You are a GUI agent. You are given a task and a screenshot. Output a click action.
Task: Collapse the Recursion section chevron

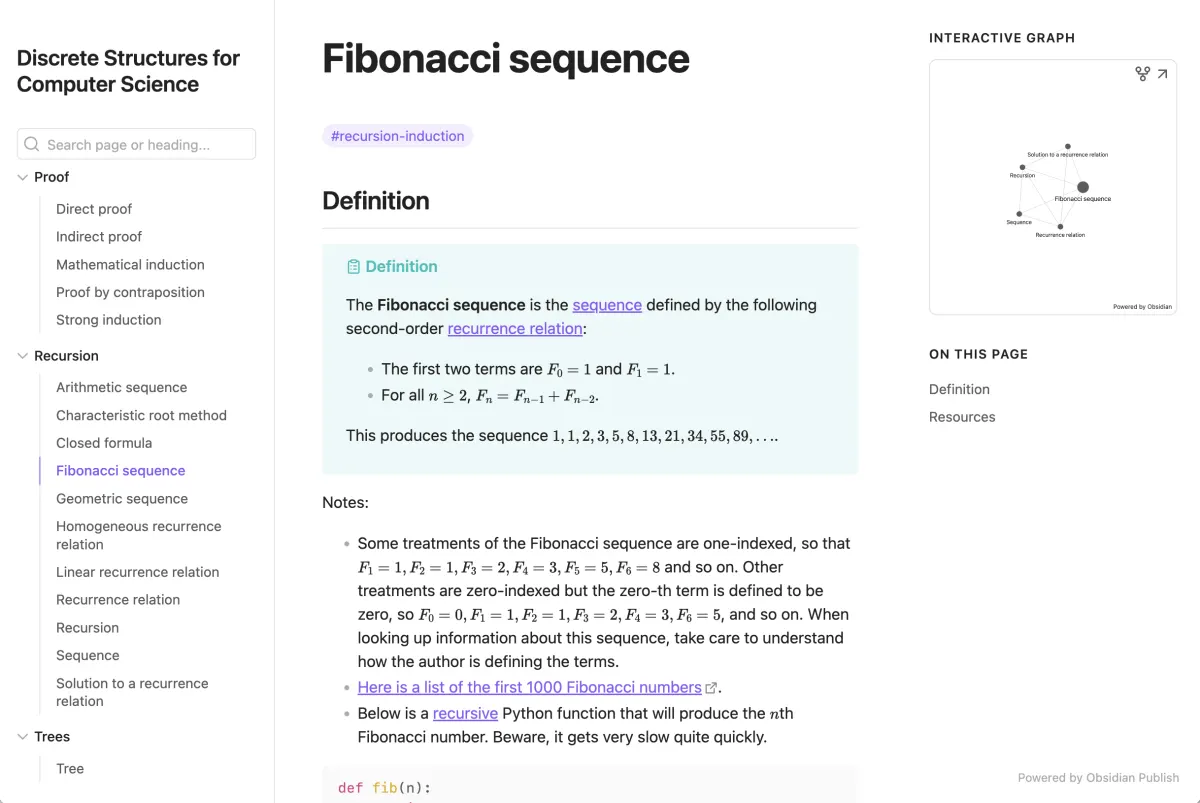click(23, 356)
